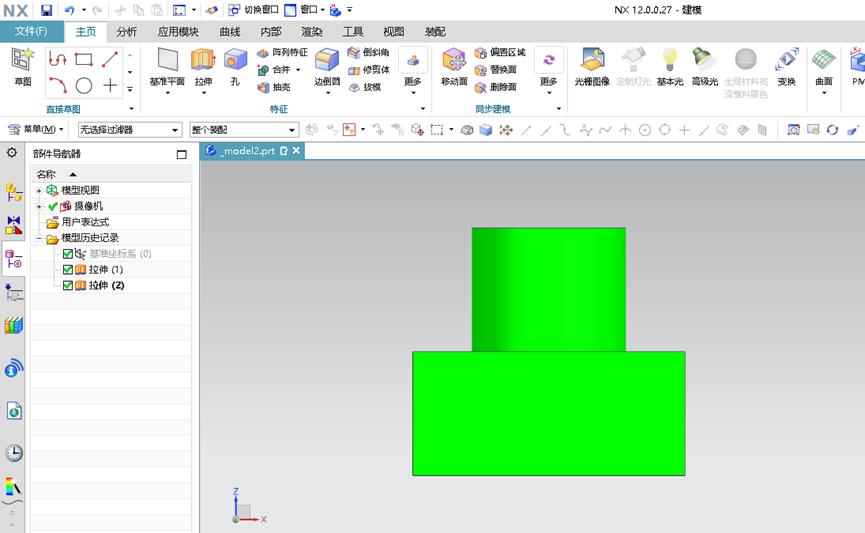Click the Unite (合并) command
Screen dimensions: 865x533
point(274,70)
